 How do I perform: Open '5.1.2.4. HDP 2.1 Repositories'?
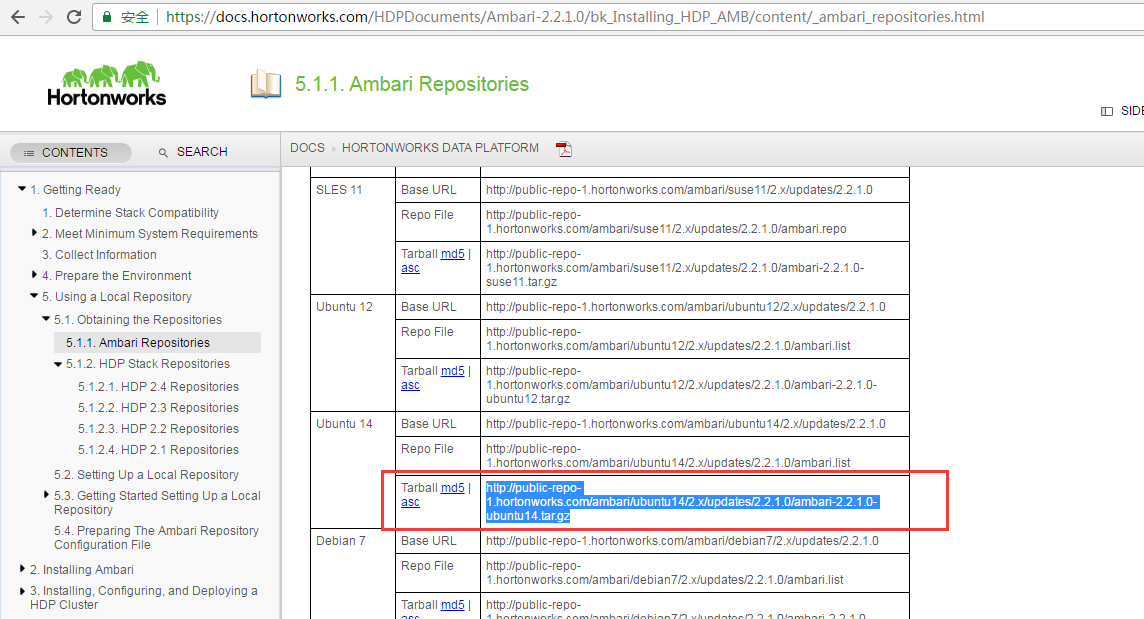[158, 450]
